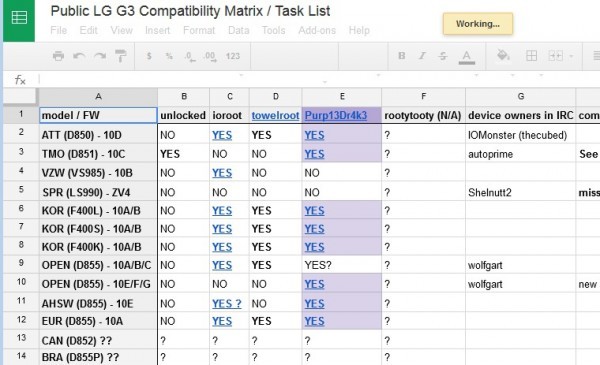This screenshot has height=365, width=600.
Task: Select the 'Shelnutt2' cell
Action: coord(520,192)
